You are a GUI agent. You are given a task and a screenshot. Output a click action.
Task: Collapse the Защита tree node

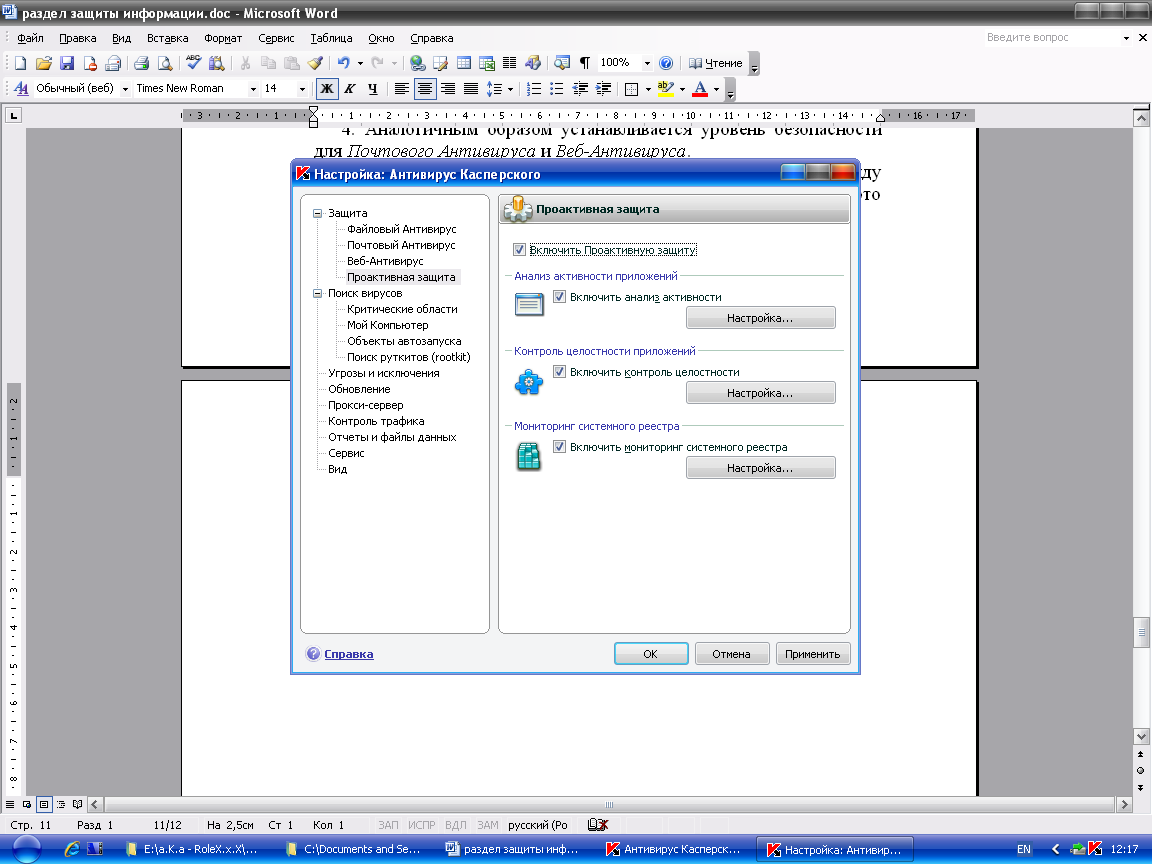pos(317,213)
